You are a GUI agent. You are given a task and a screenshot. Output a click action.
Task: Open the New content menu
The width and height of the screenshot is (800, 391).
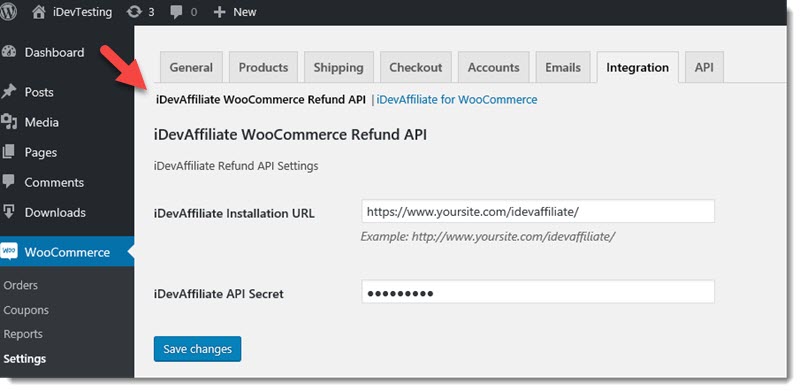pos(244,12)
